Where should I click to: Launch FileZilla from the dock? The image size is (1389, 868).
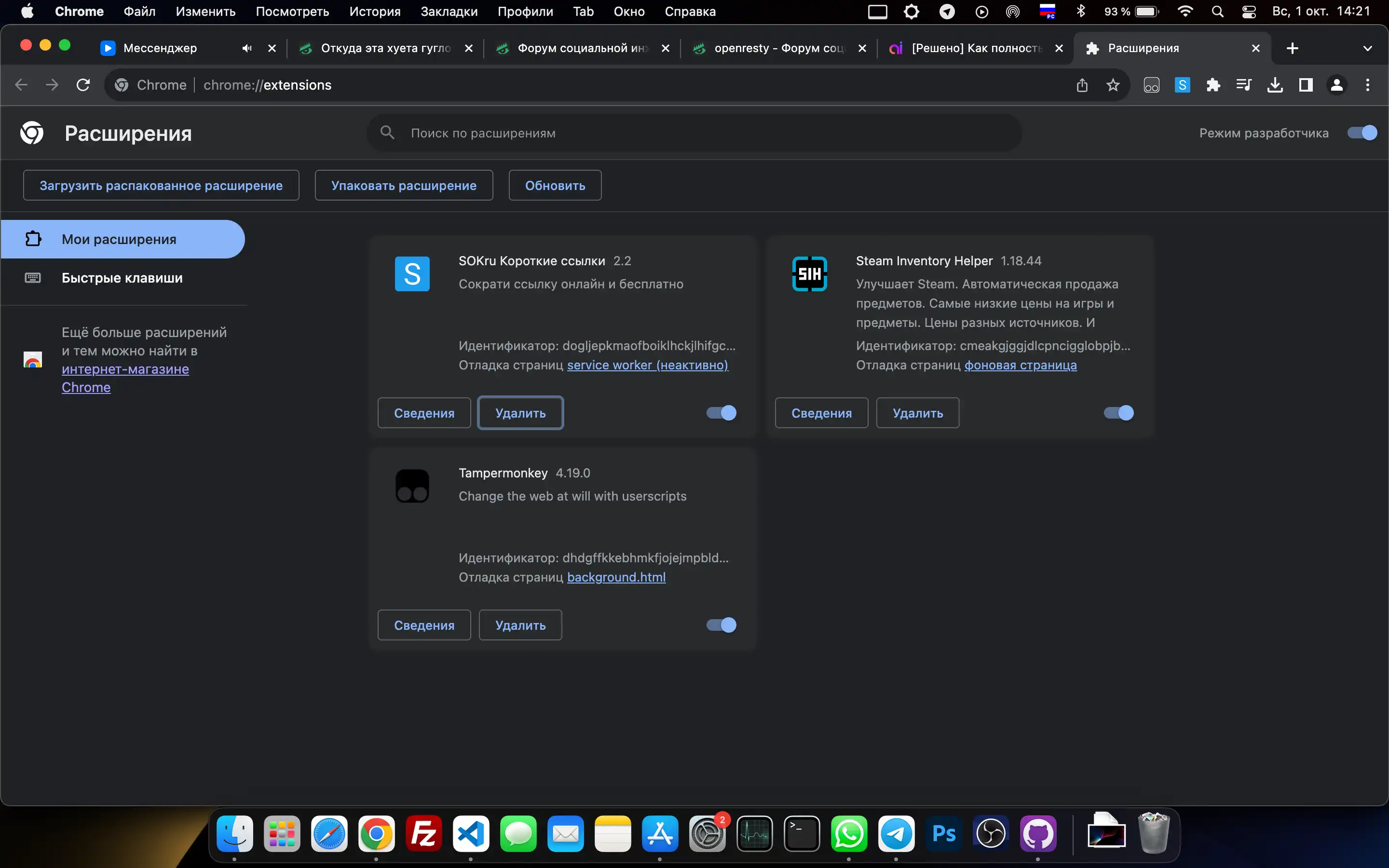tap(423, 834)
